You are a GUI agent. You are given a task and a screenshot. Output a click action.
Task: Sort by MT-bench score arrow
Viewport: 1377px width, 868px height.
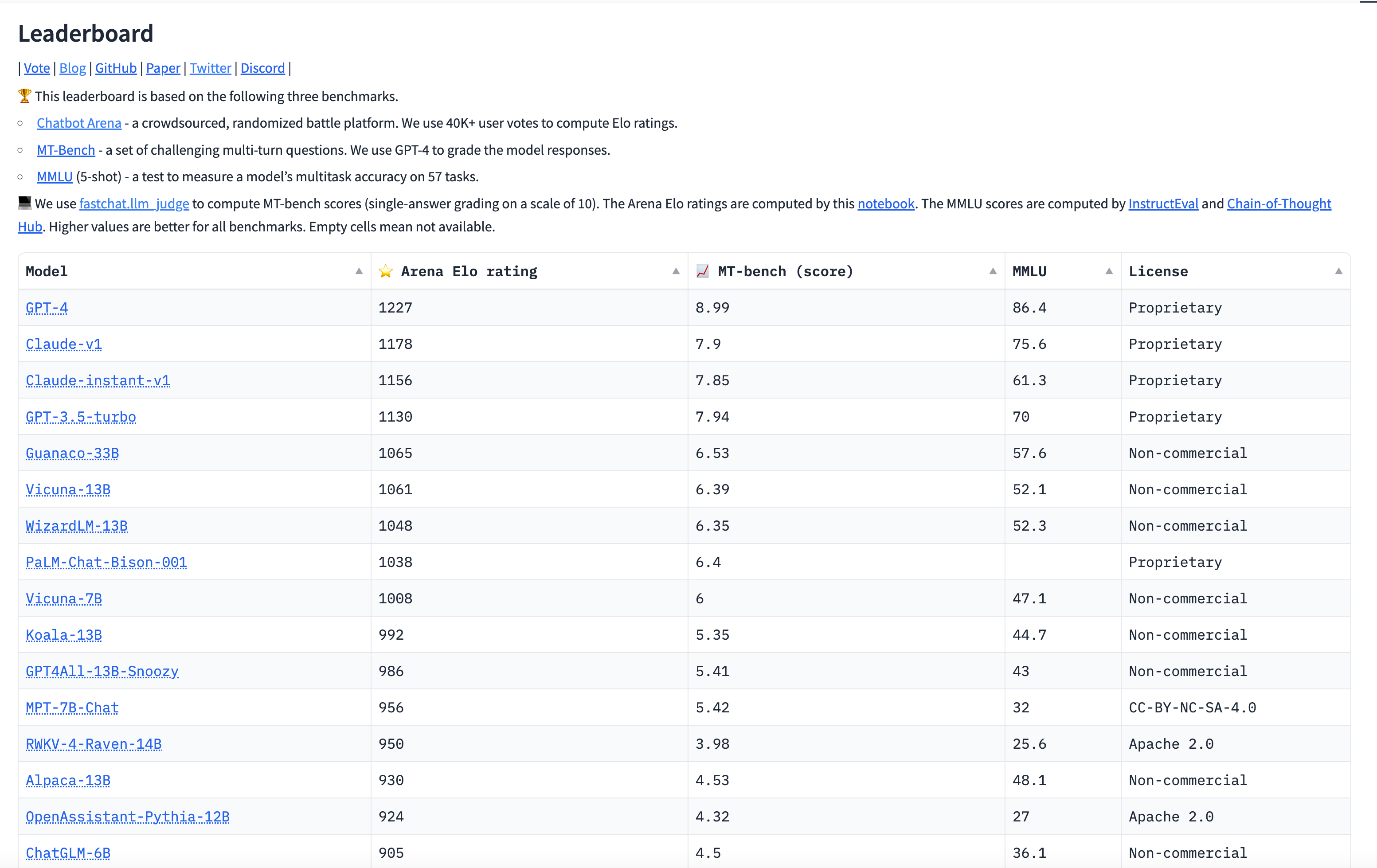[x=993, y=271]
